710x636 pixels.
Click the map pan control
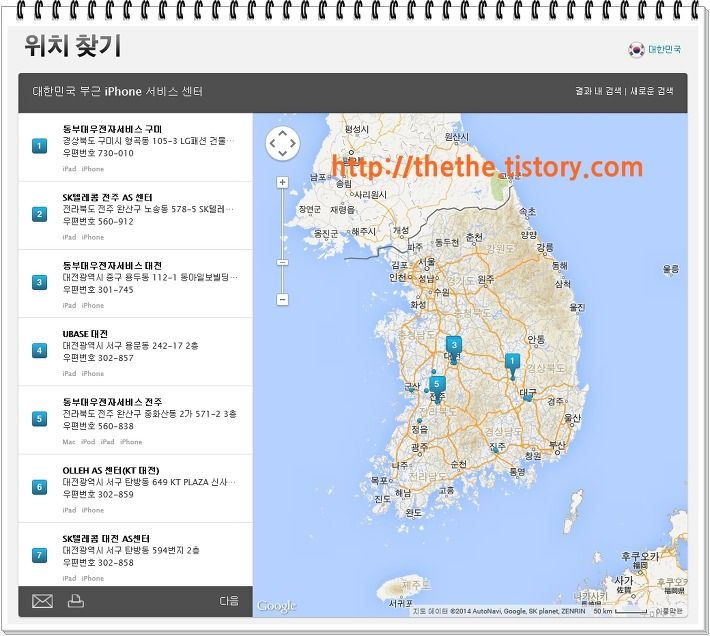[283, 143]
